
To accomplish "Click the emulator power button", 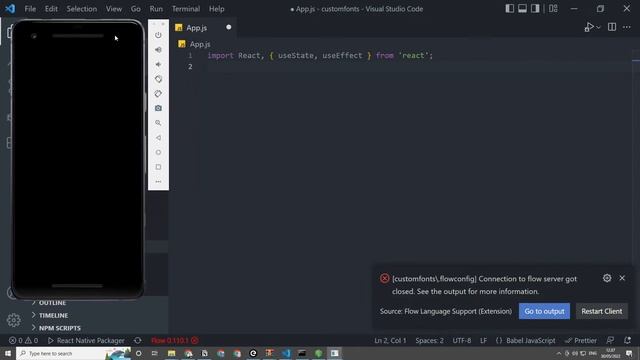I will [x=158, y=35].
